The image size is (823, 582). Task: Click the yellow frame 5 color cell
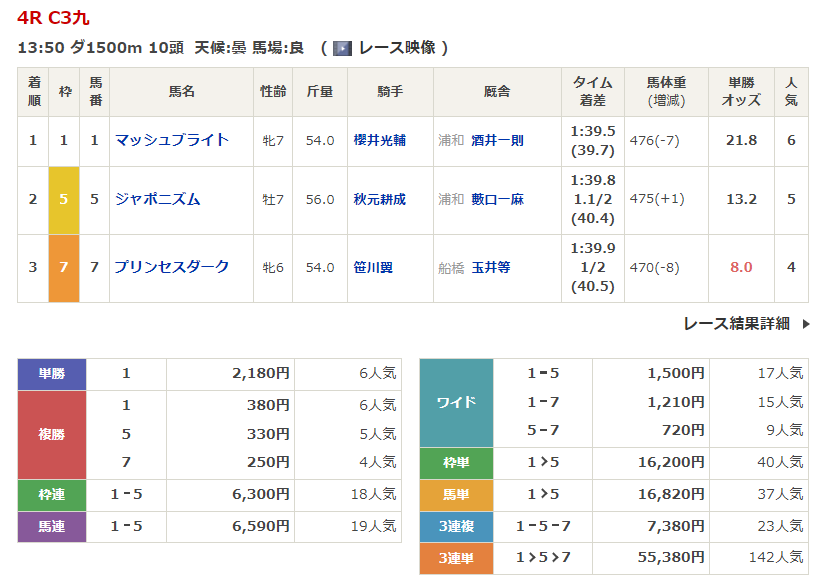point(64,200)
